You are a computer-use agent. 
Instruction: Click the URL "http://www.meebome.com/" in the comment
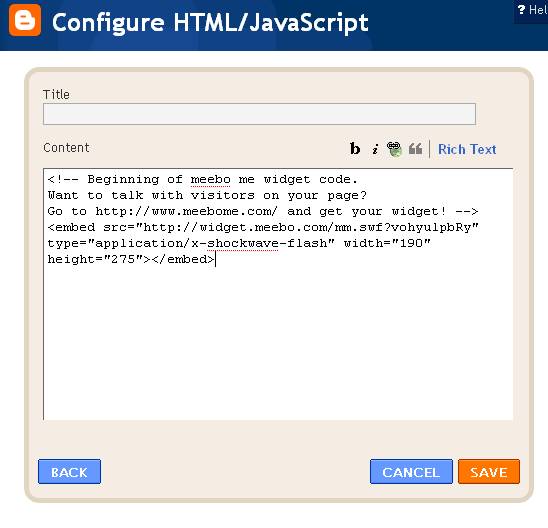click(187, 211)
